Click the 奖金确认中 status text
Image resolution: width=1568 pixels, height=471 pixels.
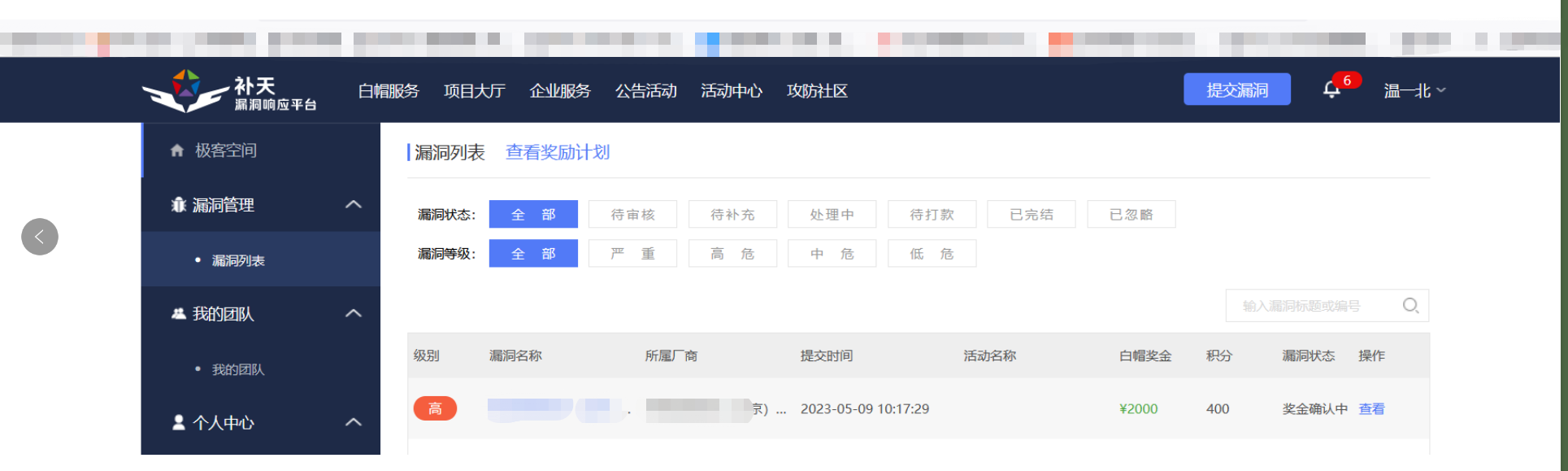(x=1315, y=408)
